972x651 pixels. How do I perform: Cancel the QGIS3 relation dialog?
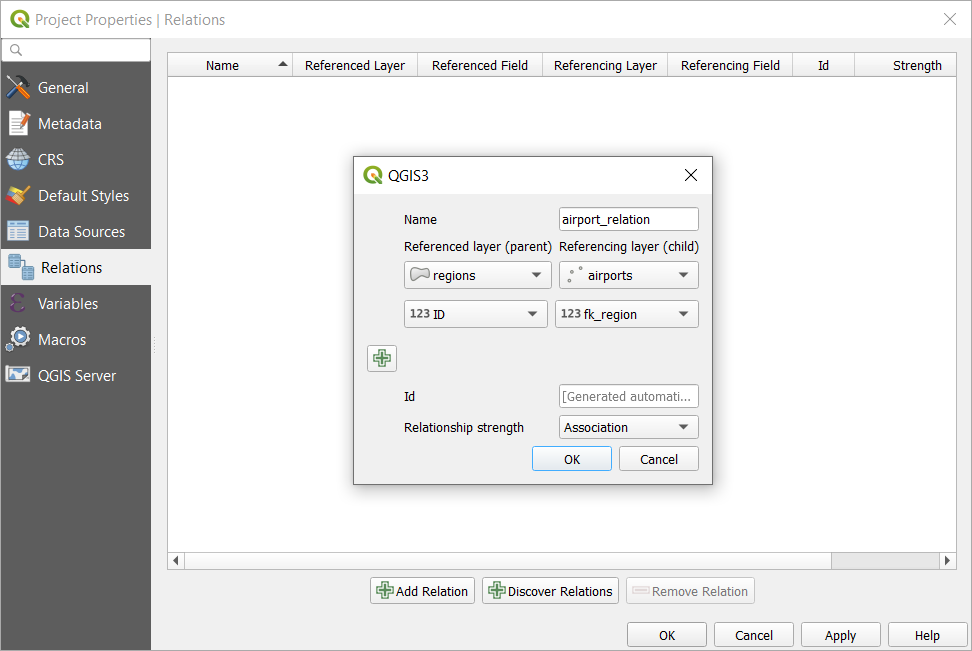658,459
